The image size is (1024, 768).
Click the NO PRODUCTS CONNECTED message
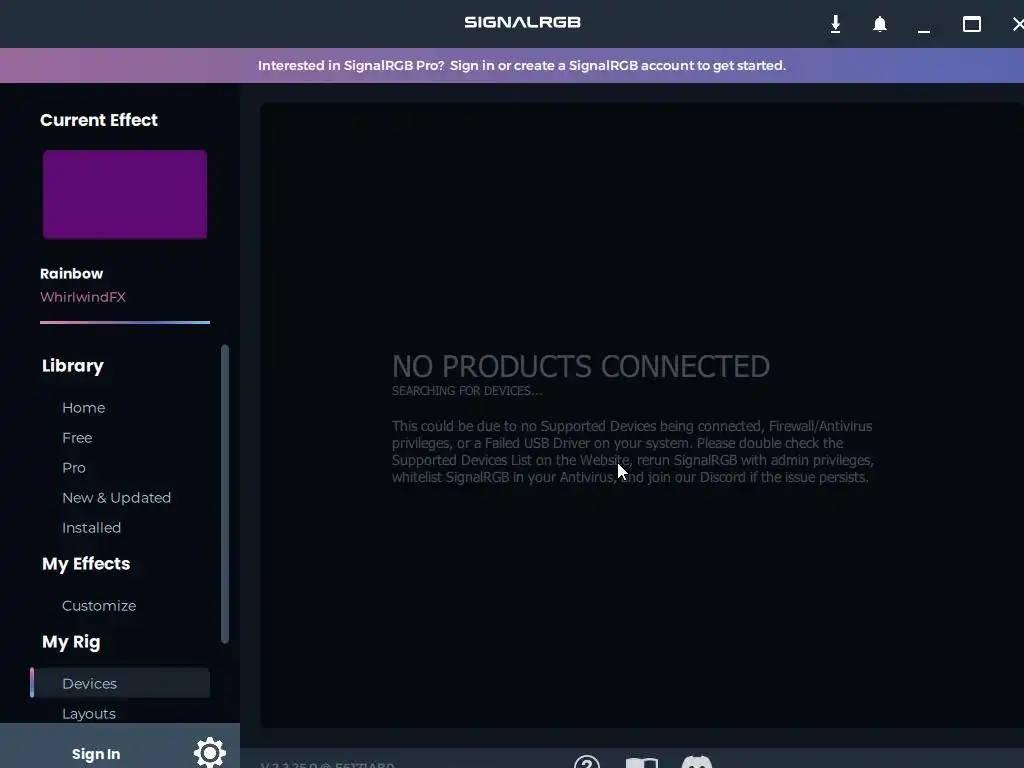coord(581,366)
